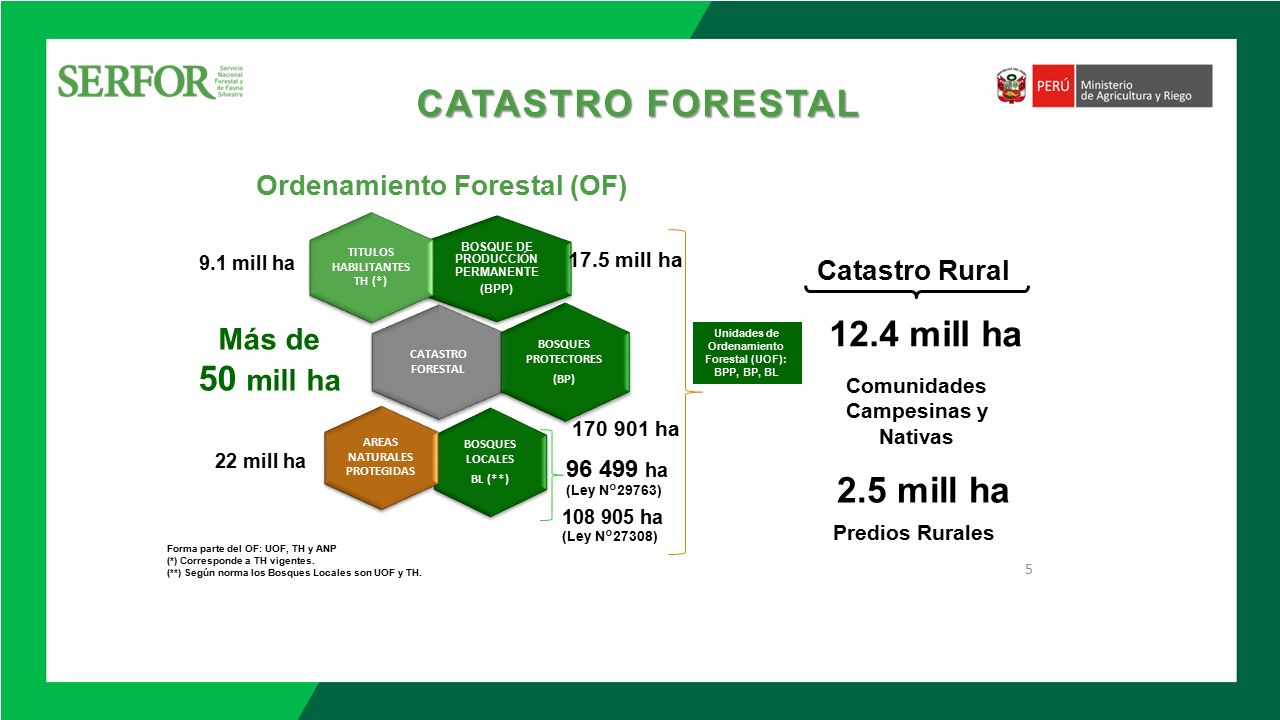Screen dimensions: 1280x720
Task: Click the gray CATASTRO FORESTAL hexagon
Action: [x=437, y=361]
